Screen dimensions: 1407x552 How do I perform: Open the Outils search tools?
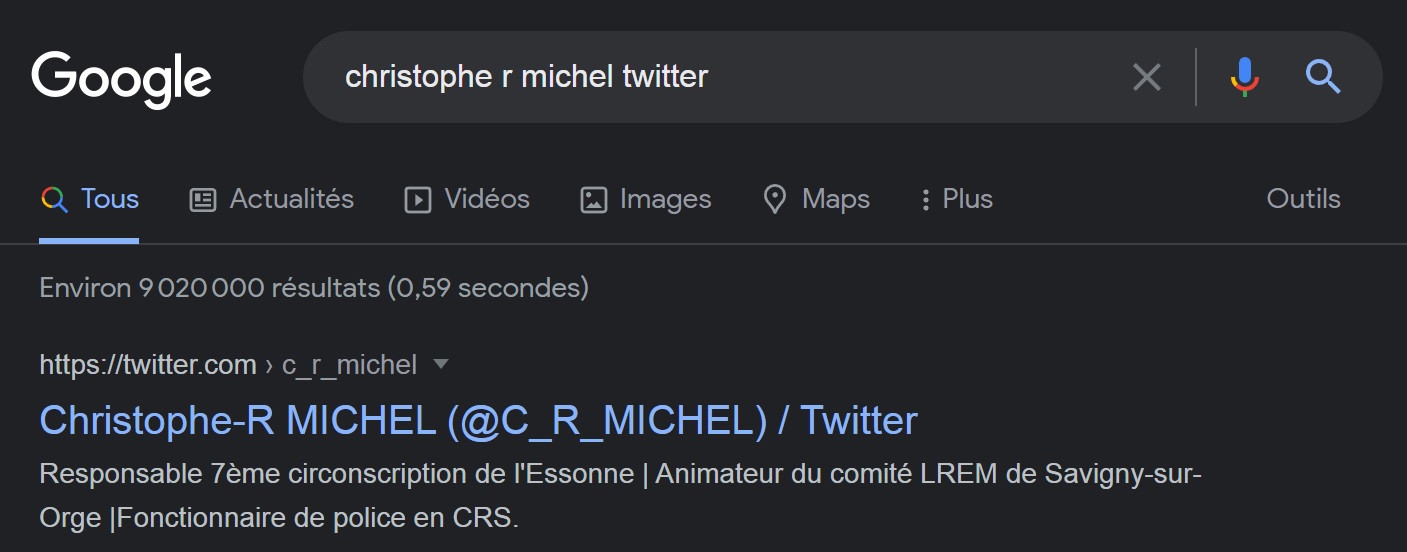pos(1303,199)
